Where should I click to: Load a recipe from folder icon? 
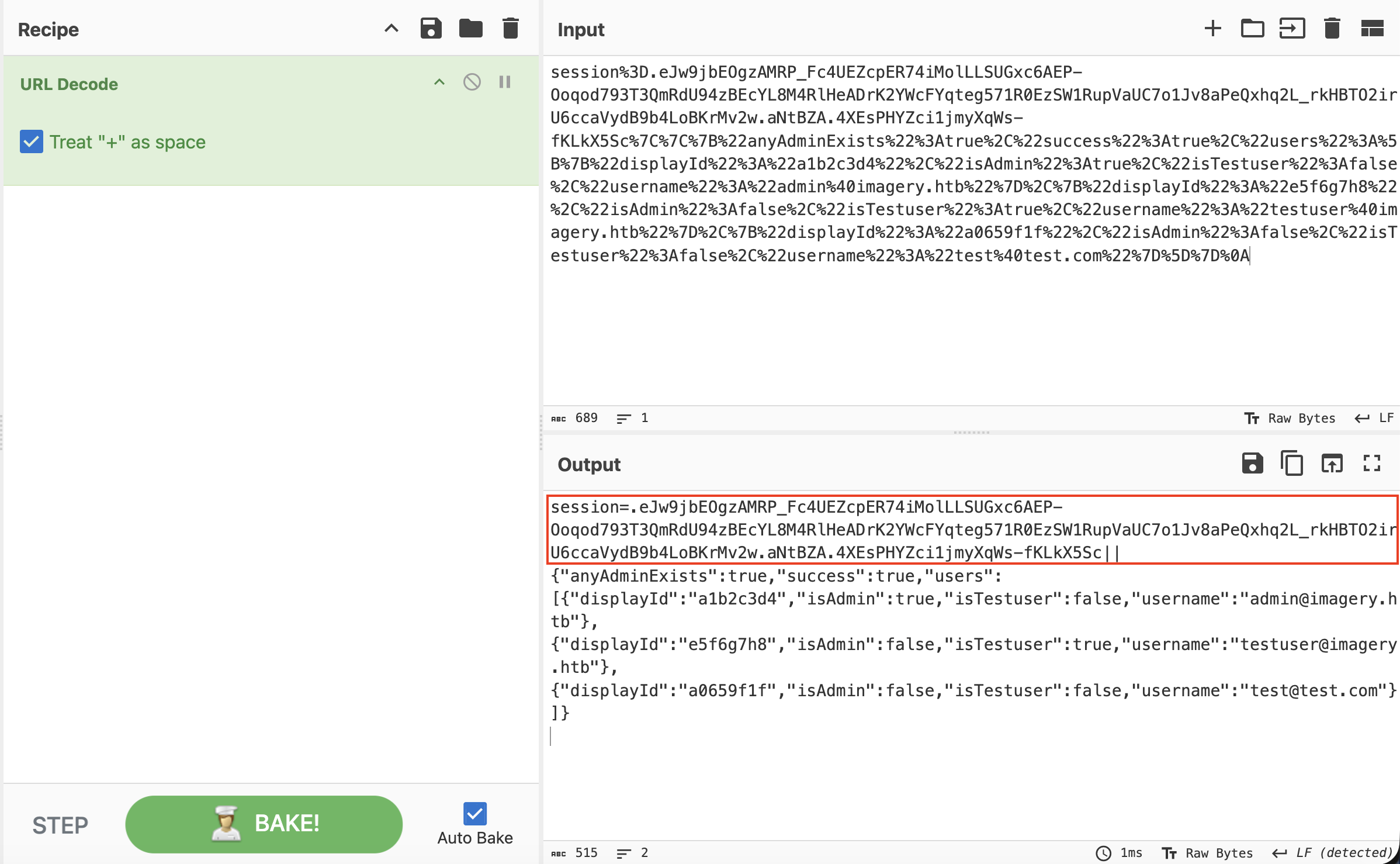pyautogui.click(x=470, y=28)
